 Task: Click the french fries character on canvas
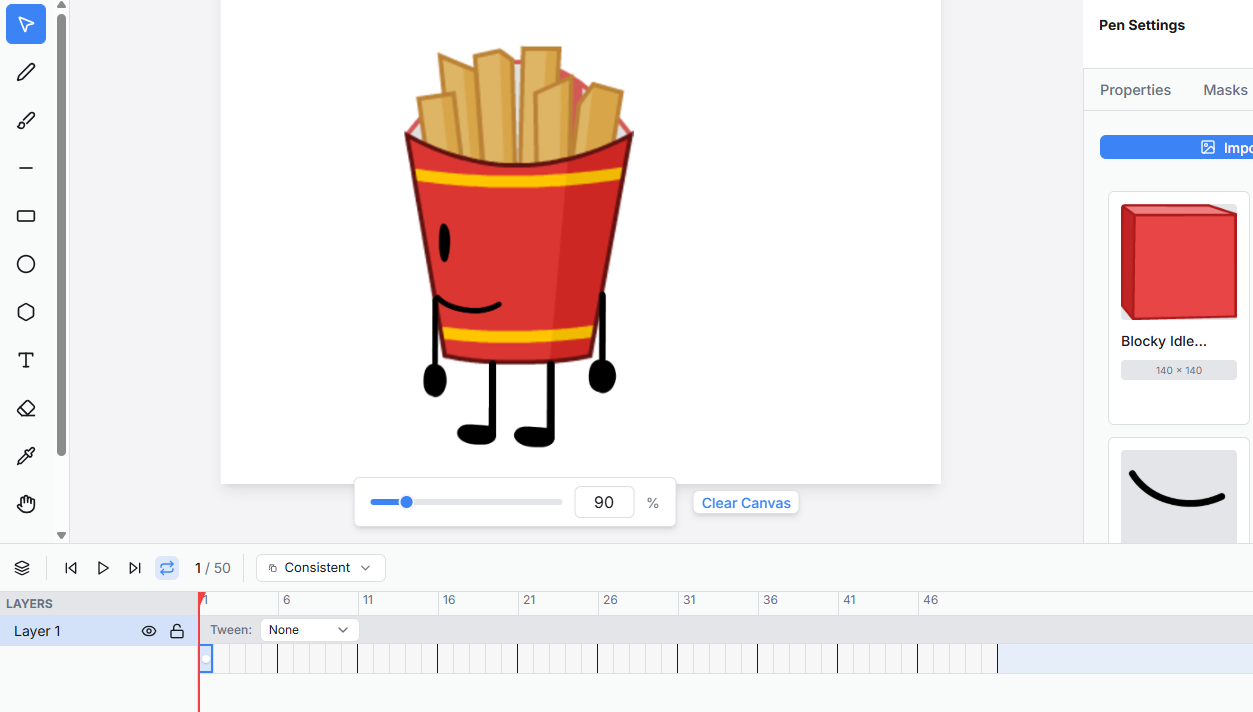click(x=518, y=245)
